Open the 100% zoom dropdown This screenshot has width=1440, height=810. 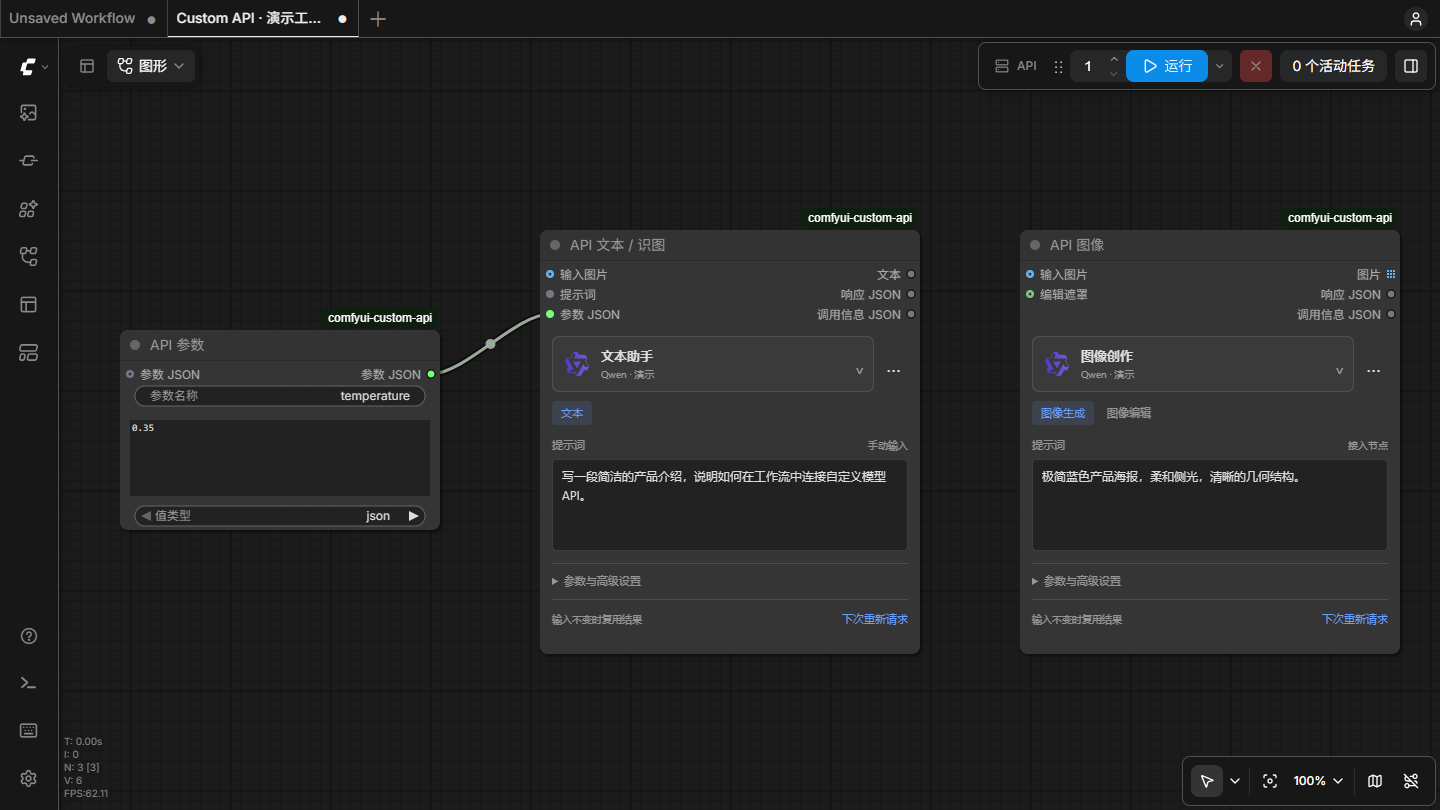(x=1318, y=781)
